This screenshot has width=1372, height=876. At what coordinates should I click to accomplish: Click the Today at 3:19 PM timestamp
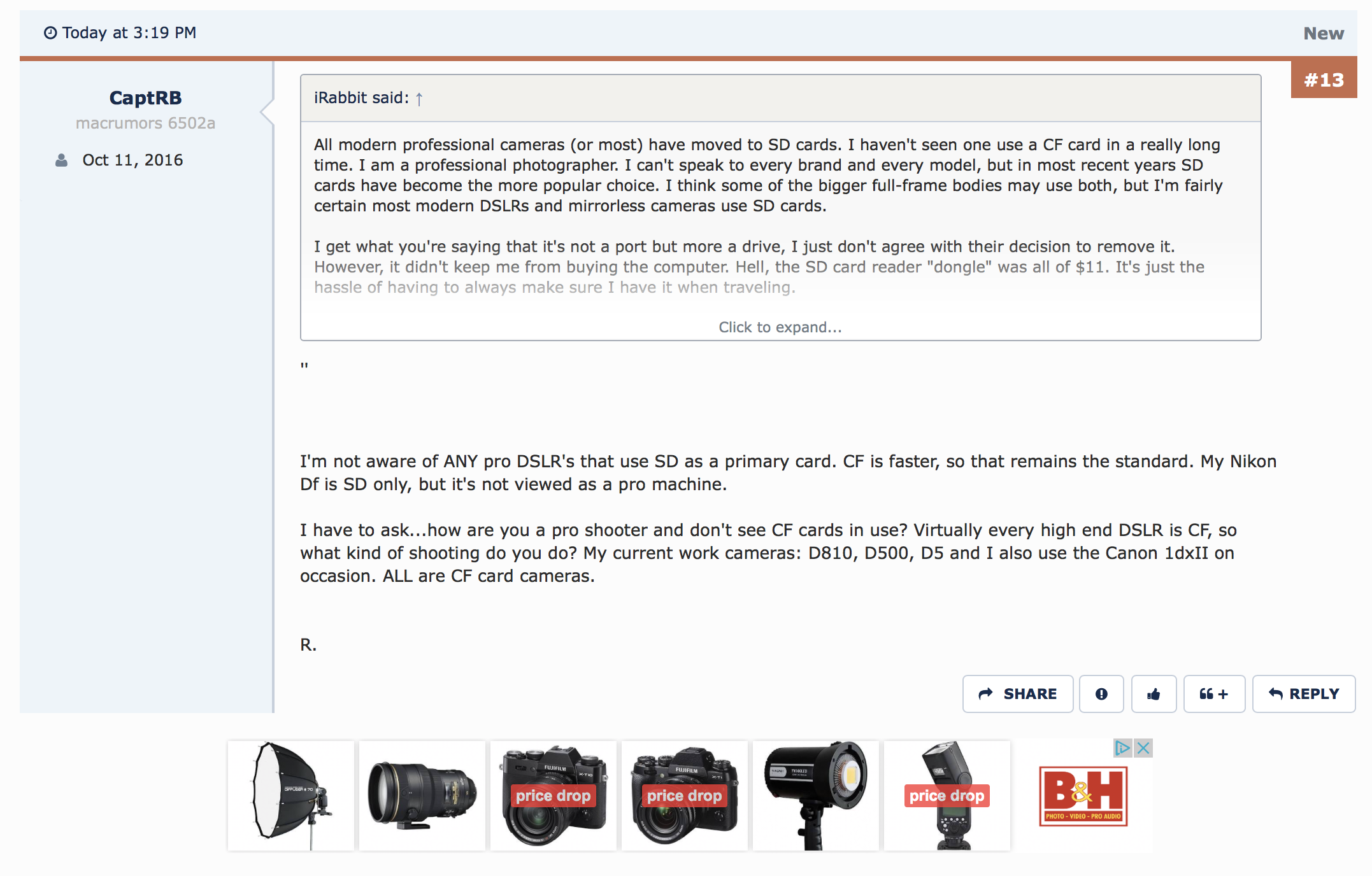click(129, 32)
